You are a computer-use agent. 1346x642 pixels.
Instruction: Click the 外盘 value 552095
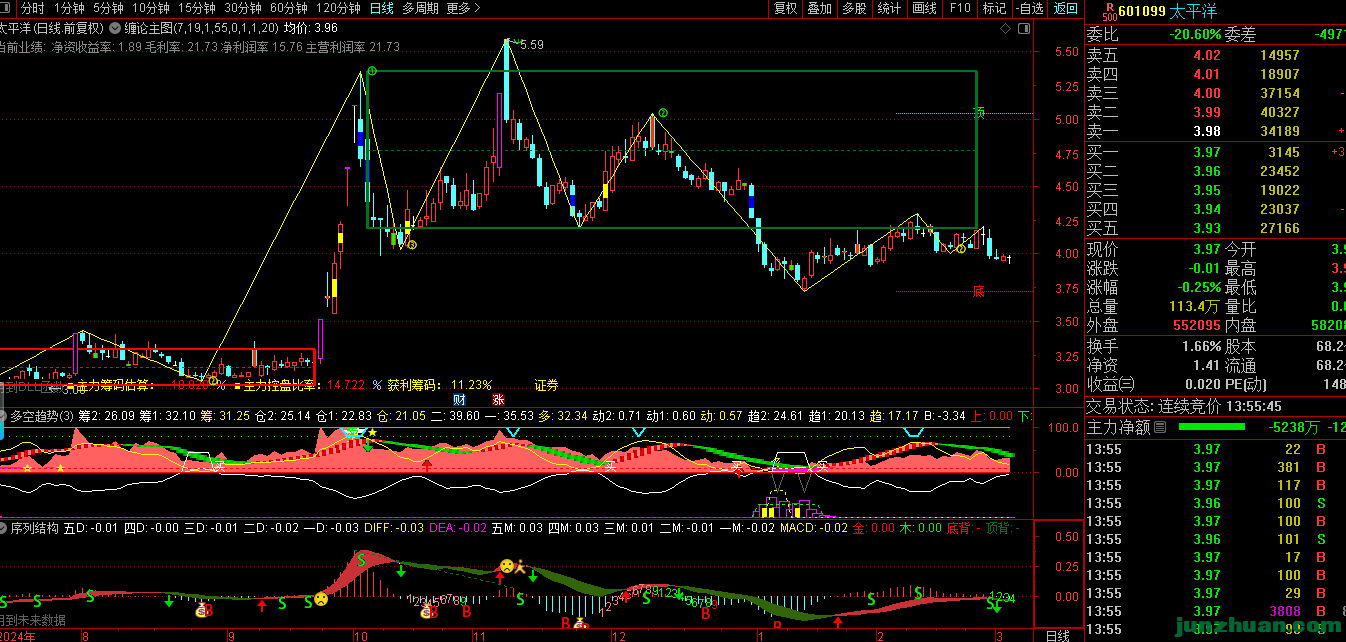coord(1197,325)
